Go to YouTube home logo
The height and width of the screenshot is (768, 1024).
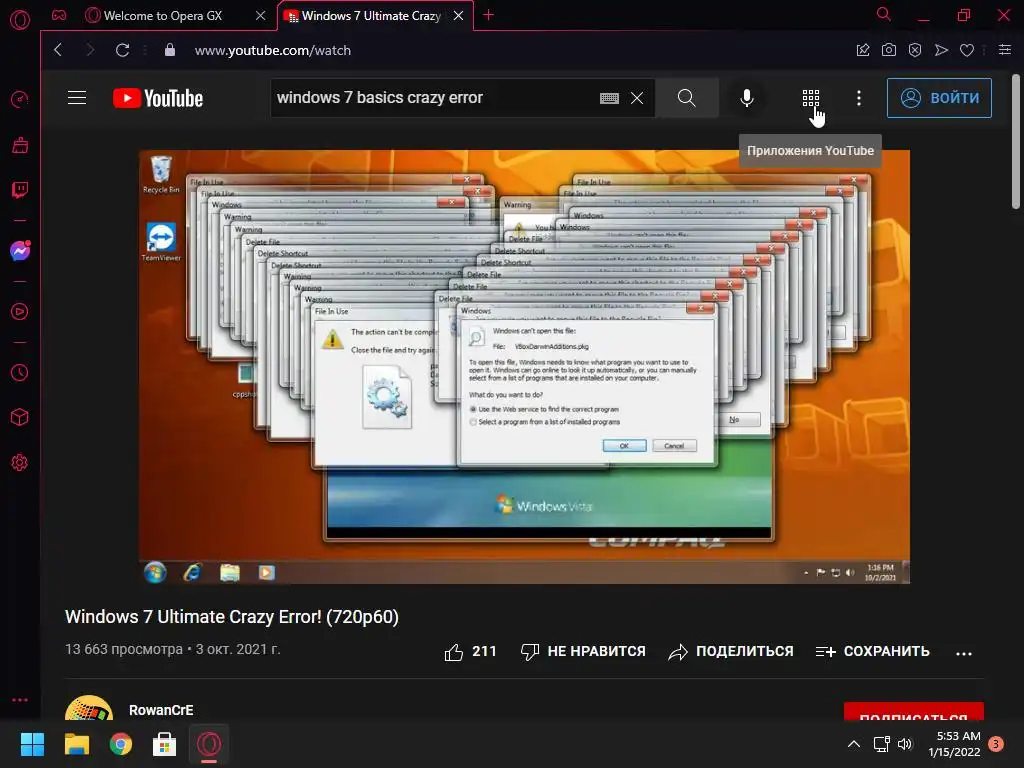pos(158,98)
